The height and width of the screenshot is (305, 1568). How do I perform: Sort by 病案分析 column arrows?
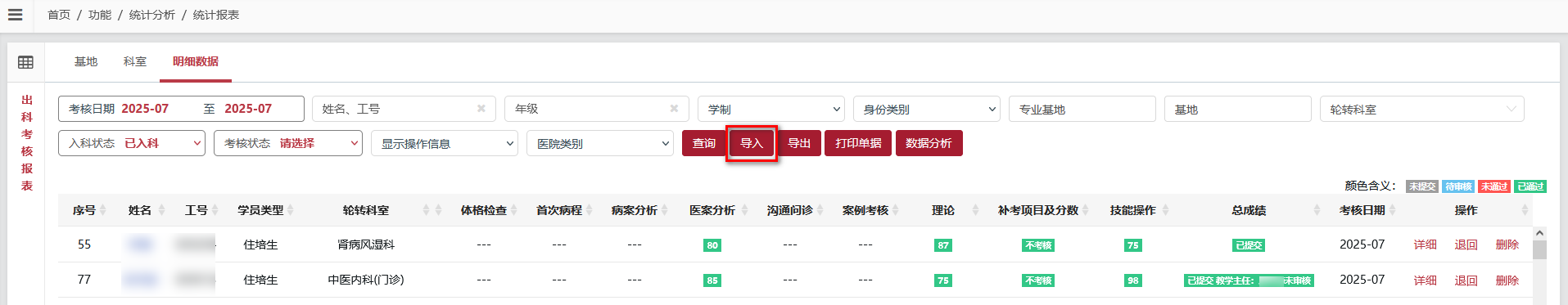665,210
